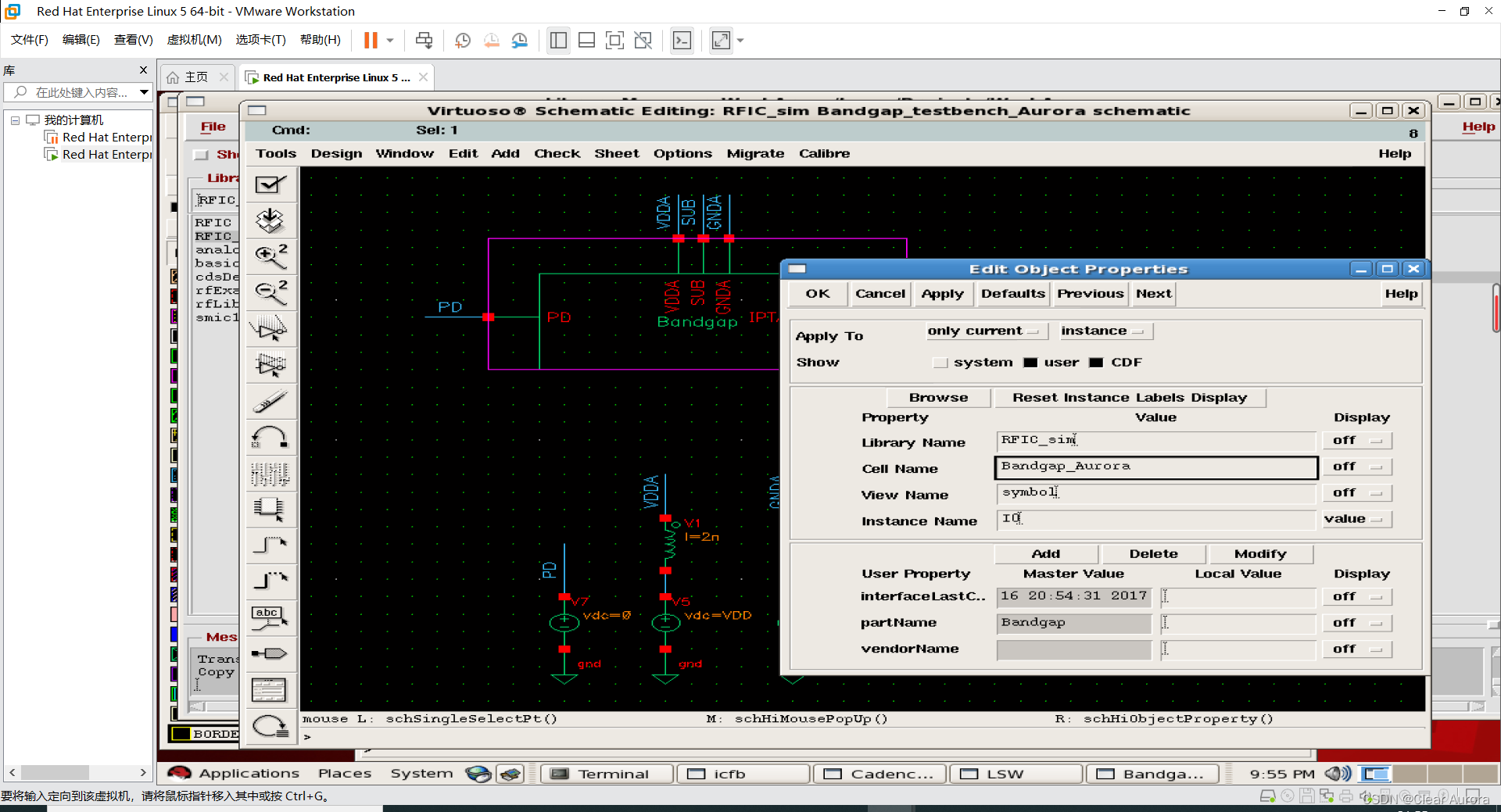Open VMware full screen mode icon

tap(615, 40)
